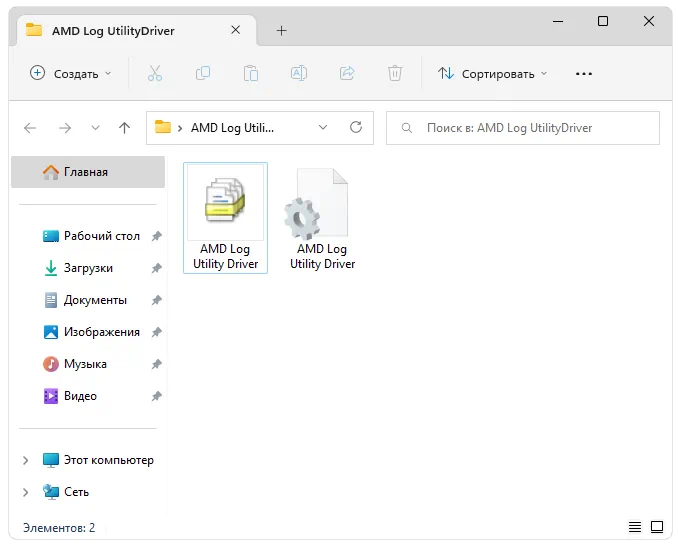Click the Share icon in toolbar
The image size is (678, 548).
pos(347,73)
